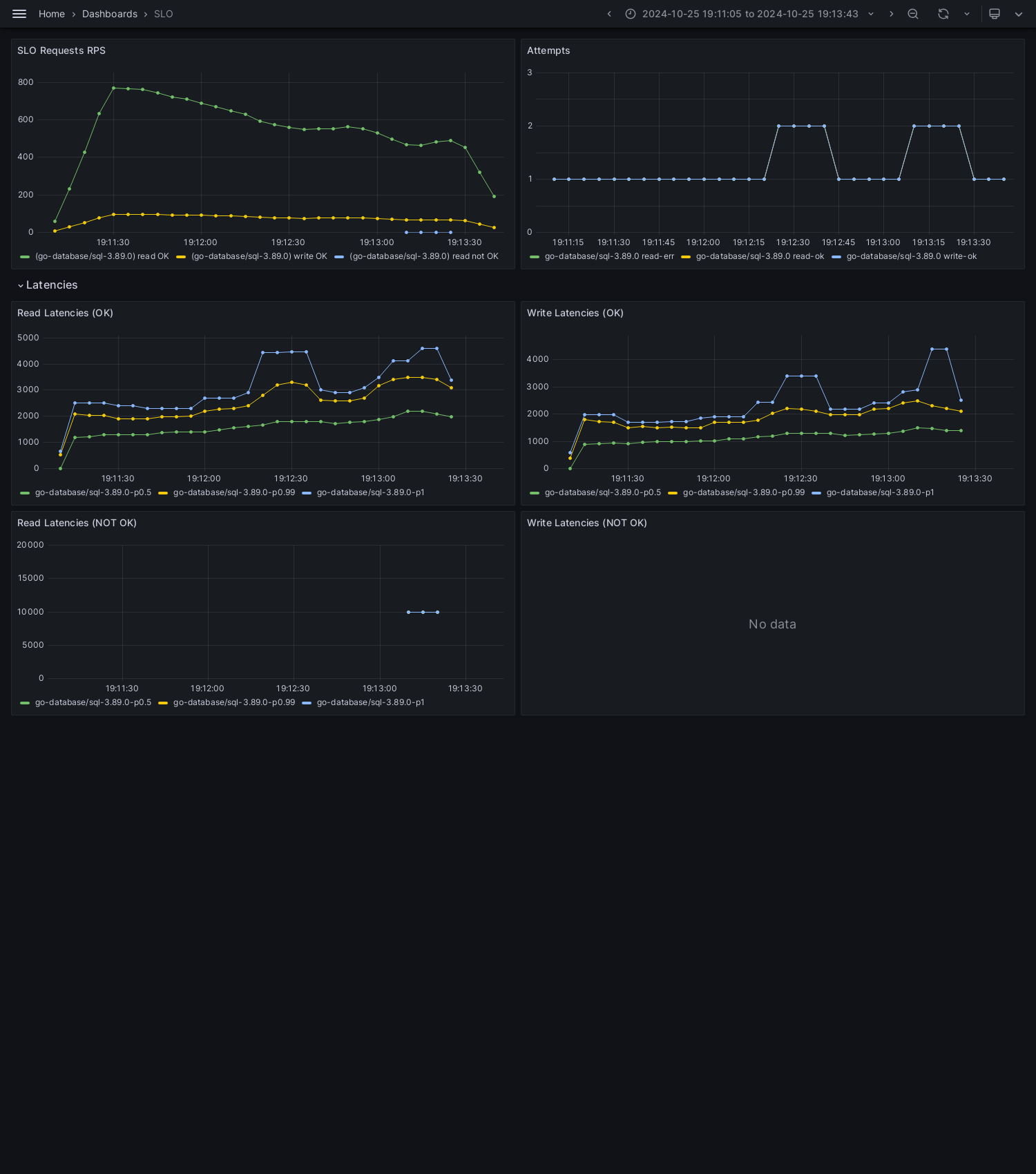Viewport: 1036px width, 1174px height.
Task: Toggle the p0.99 series in the Read Latencies (NOT OK) legend
Action: pyautogui.click(x=234, y=702)
